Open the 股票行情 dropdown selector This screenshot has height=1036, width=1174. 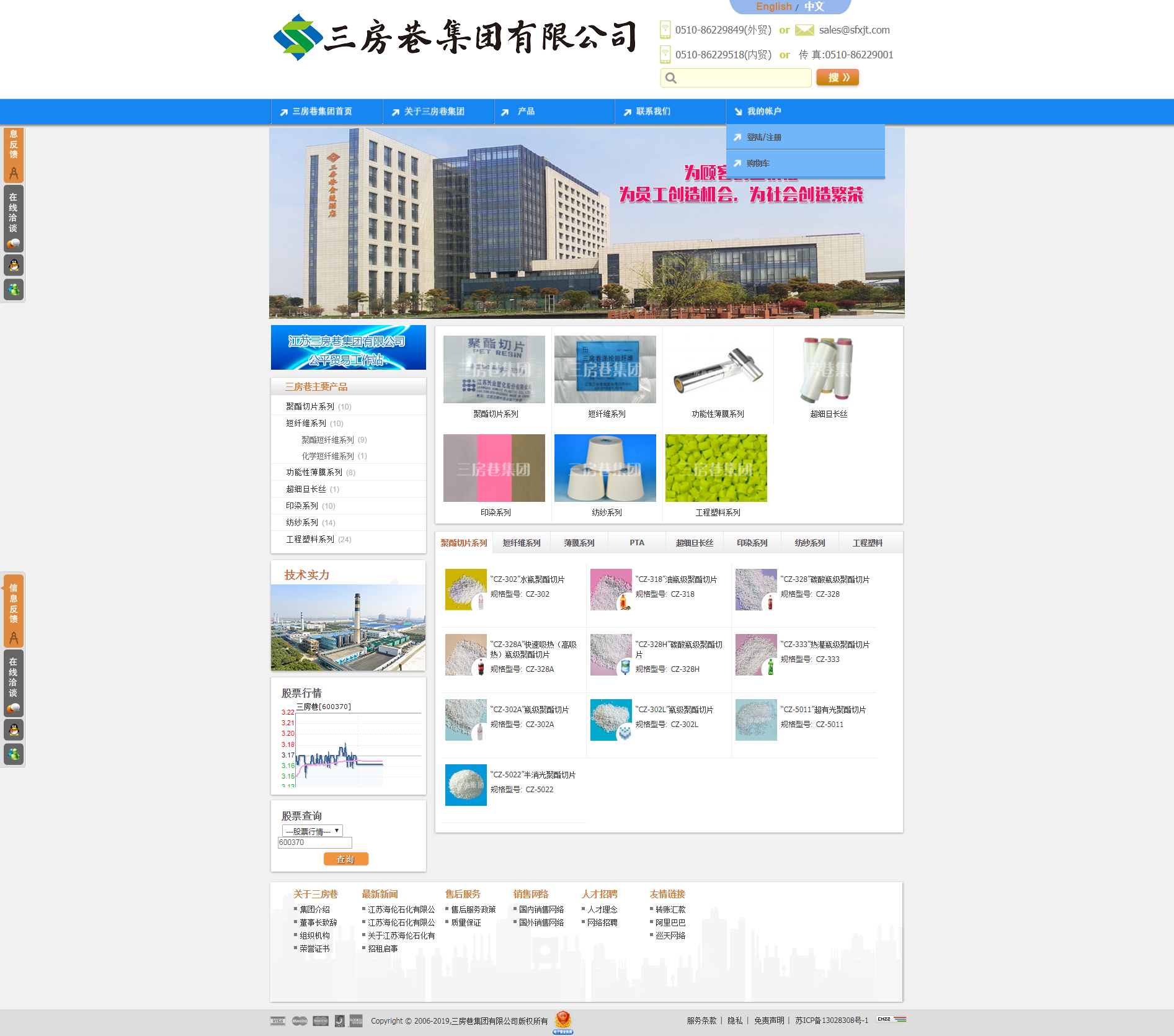pyautogui.click(x=313, y=831)
